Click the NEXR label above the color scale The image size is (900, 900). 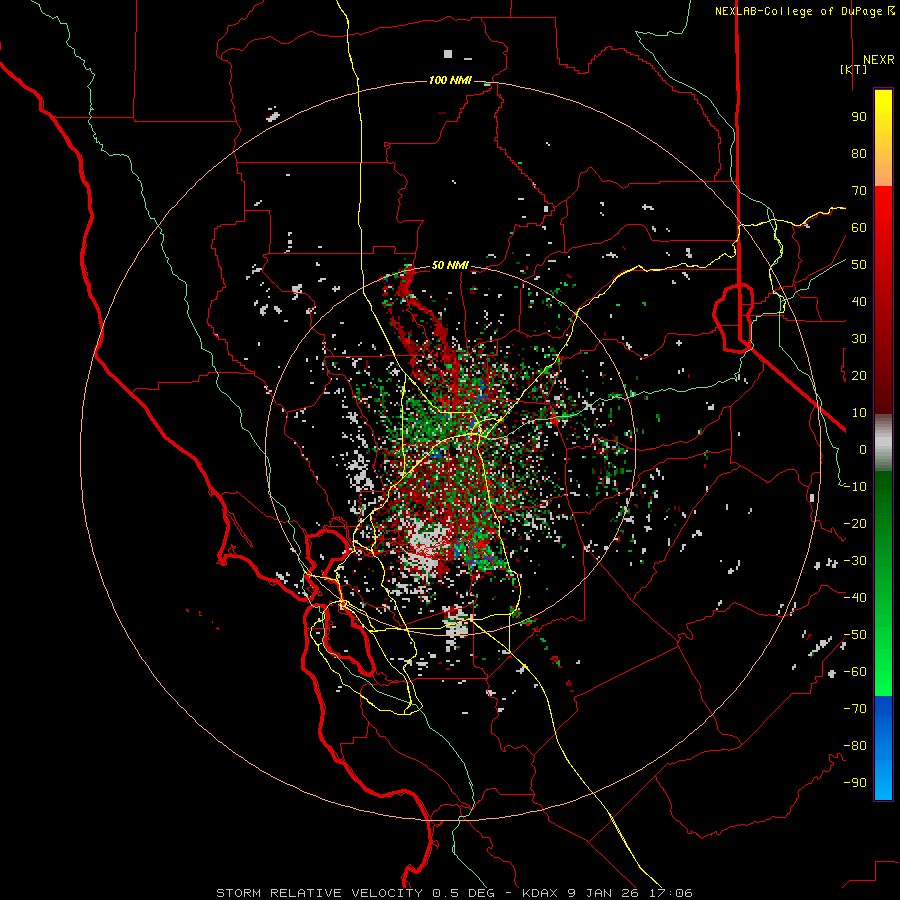[878, 60]
